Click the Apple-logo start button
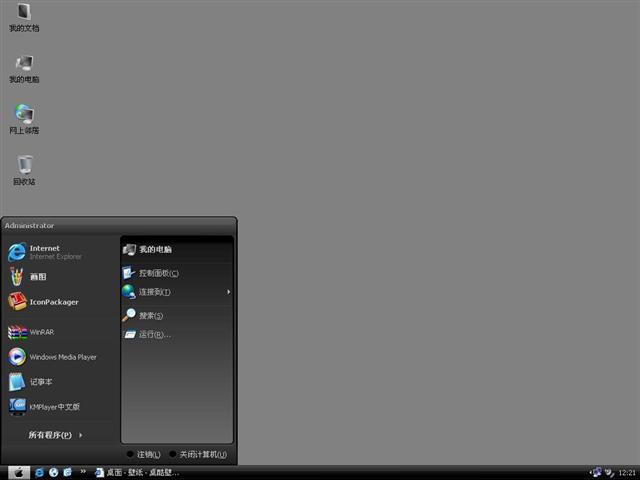The width and height of the screenshot is (640, 480). (19, 473)
